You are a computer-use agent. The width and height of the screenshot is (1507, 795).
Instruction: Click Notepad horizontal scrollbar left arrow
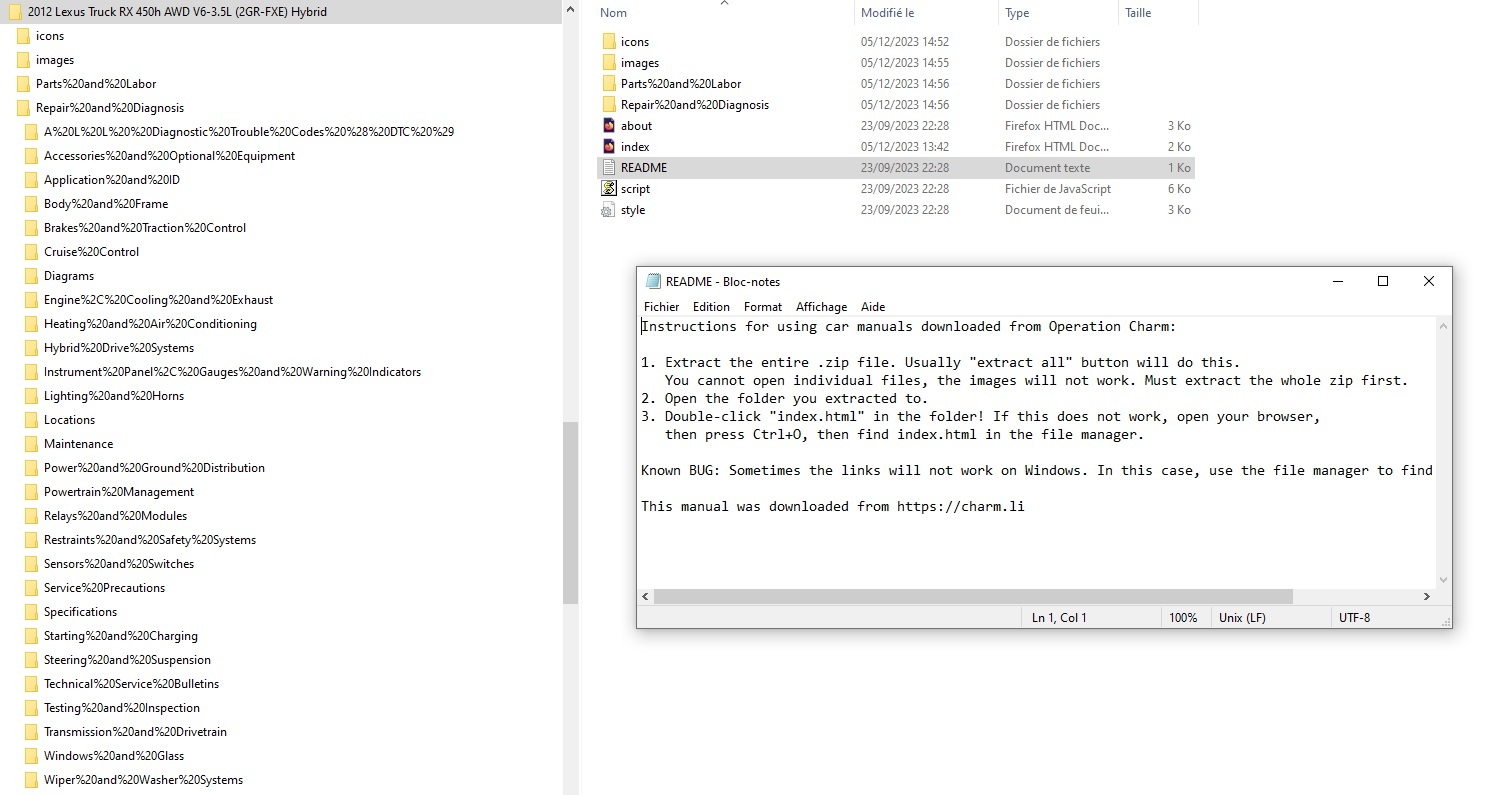pyautogui.click(x=646, y=596)
